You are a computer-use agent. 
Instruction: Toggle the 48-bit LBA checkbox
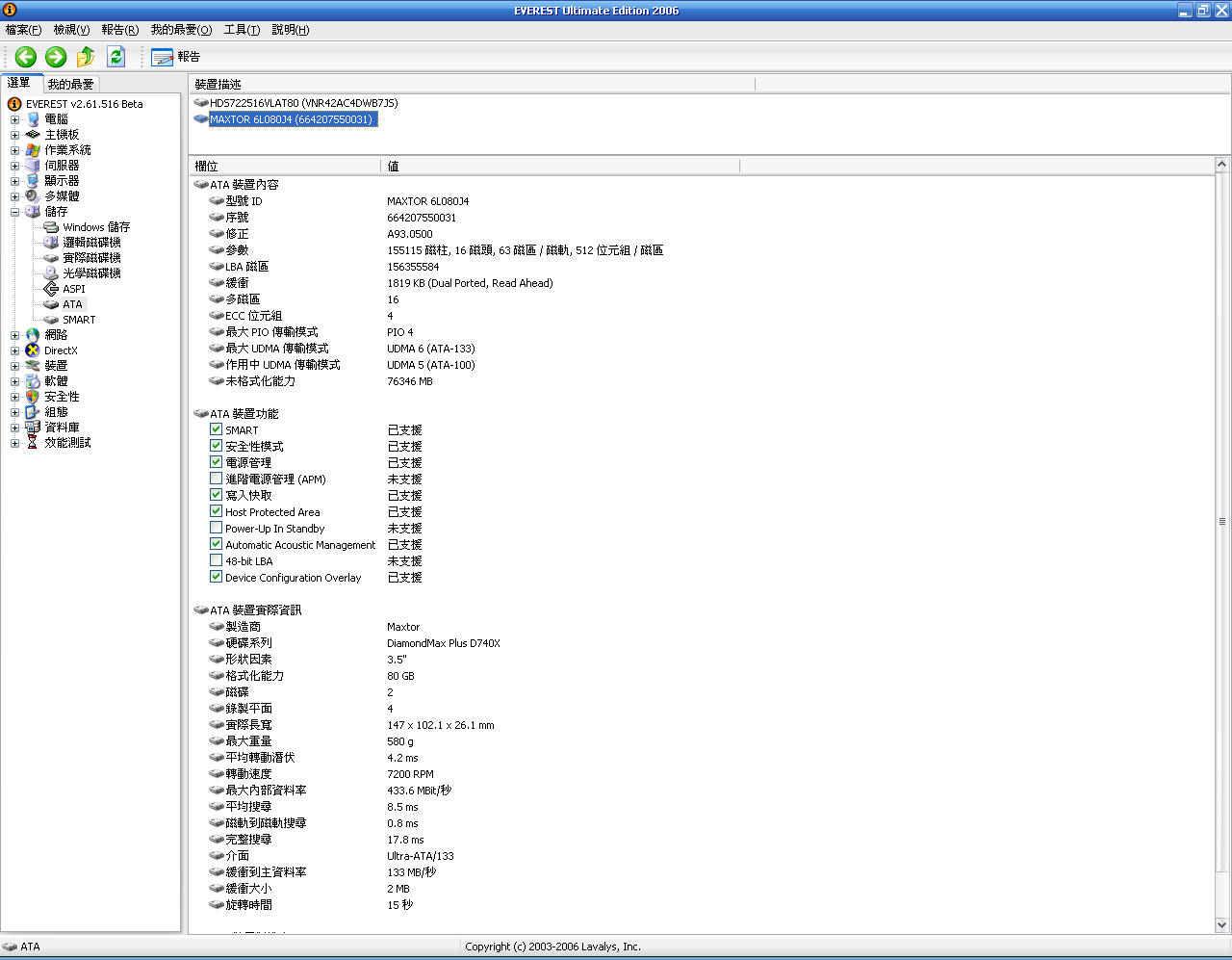(217, 560)
